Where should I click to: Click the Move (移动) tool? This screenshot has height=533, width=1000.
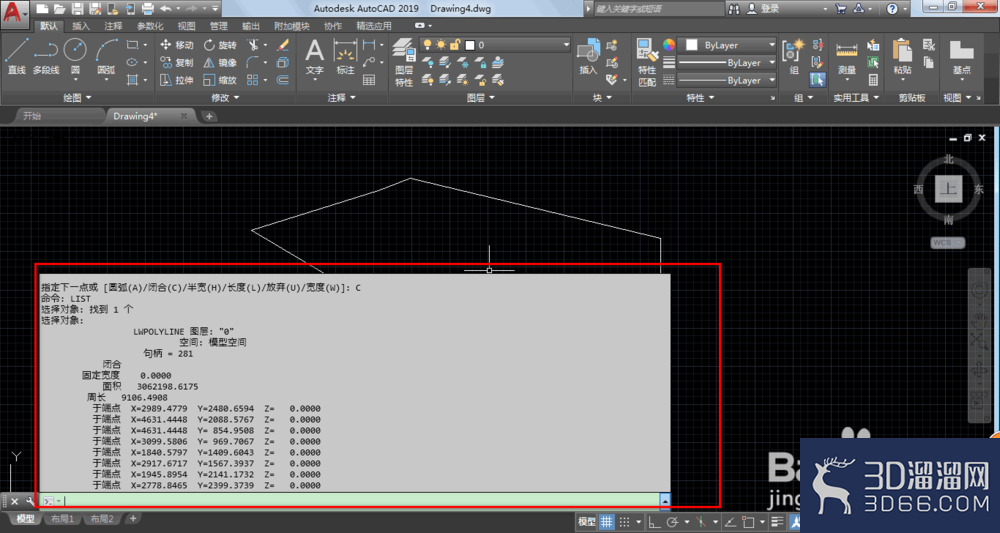[177, 45]
